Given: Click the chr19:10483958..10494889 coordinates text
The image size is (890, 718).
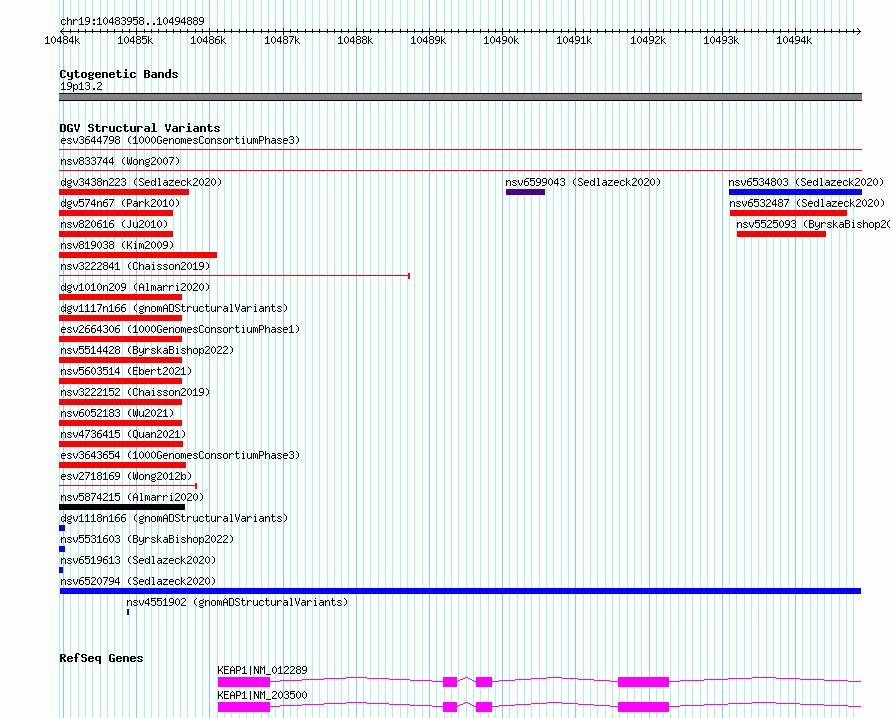Looking at the screenshot, I should coord(132,21).
